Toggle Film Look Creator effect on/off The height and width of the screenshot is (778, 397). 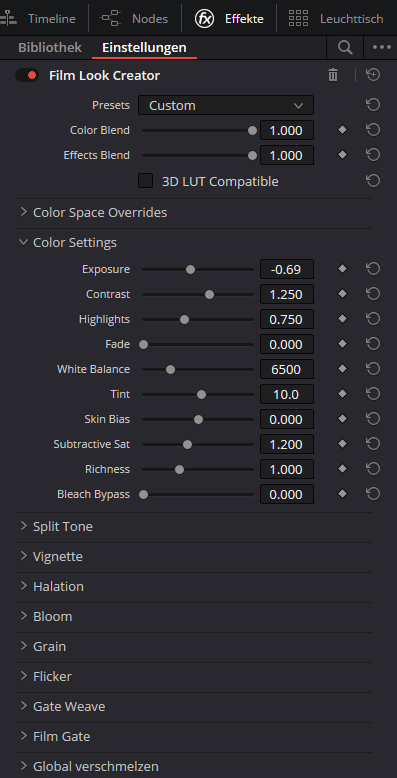coord(27,75)
